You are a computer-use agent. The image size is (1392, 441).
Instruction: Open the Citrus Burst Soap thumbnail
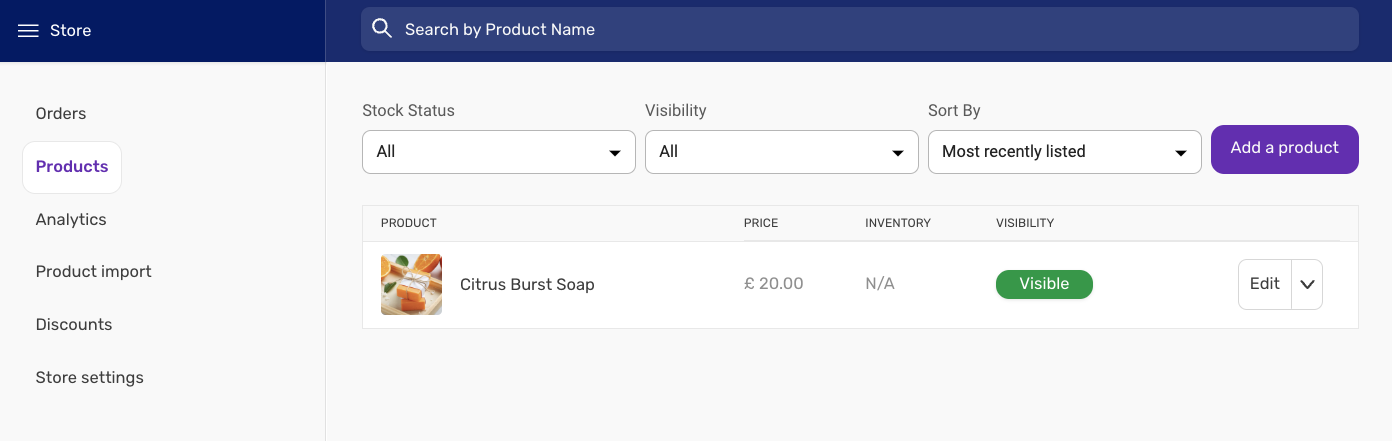coord(411,284)
